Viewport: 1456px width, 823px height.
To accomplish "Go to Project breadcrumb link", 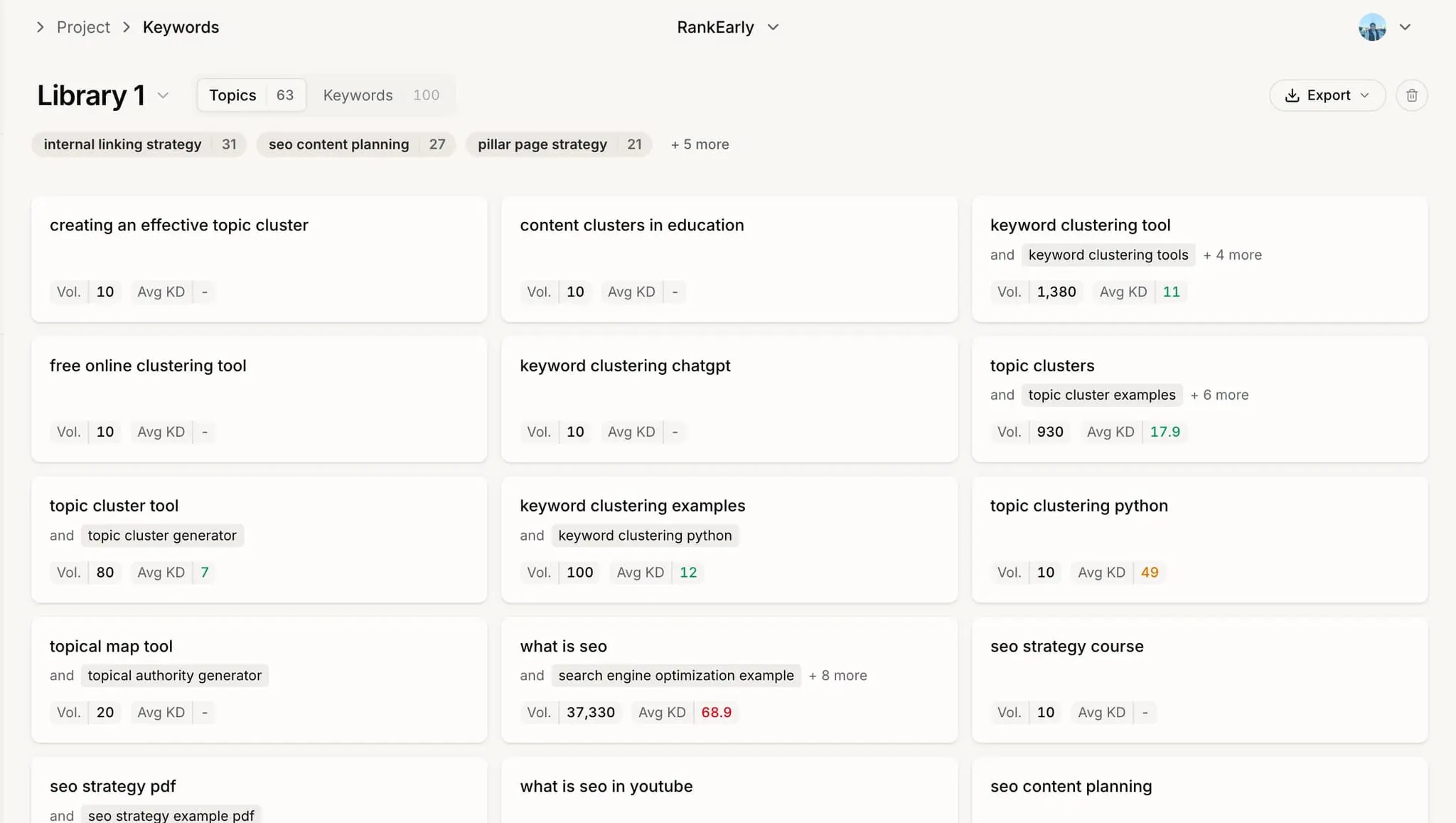I will click(x=83, y=27).
